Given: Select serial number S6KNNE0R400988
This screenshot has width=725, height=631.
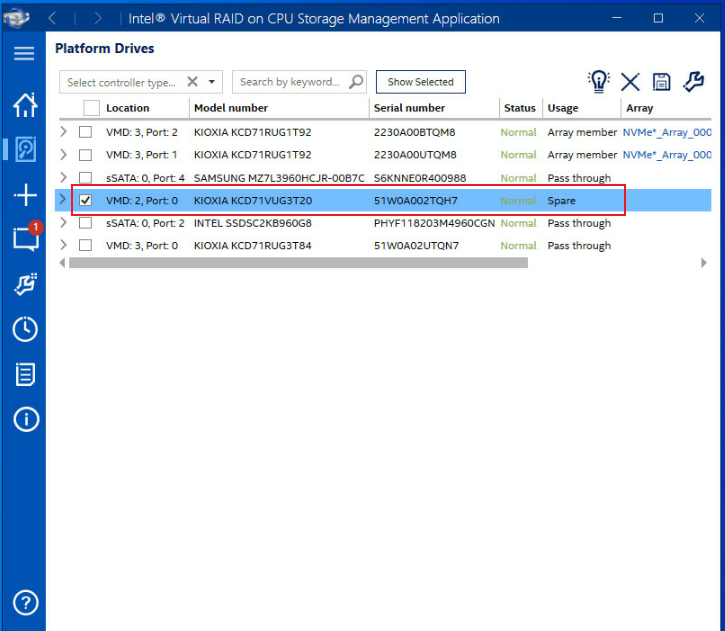Looking at the screenshot, I should point(420,178).
